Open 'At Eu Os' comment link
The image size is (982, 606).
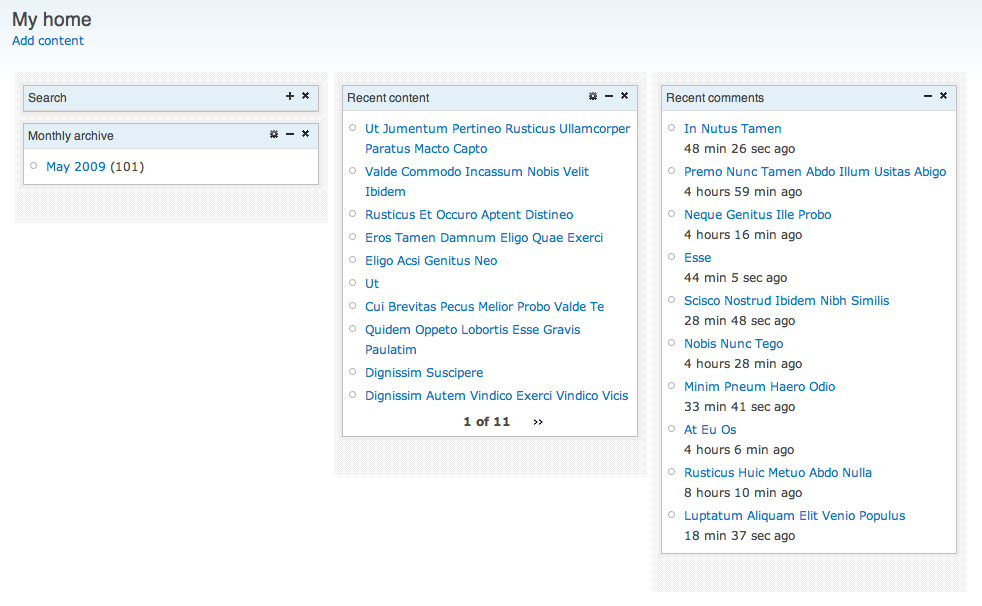point(710,430)
